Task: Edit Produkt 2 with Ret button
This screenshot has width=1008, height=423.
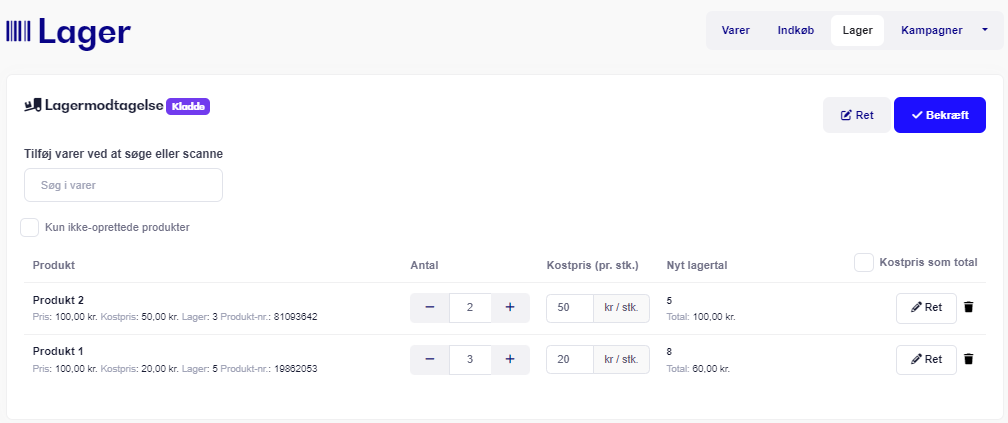Action: 926,307
